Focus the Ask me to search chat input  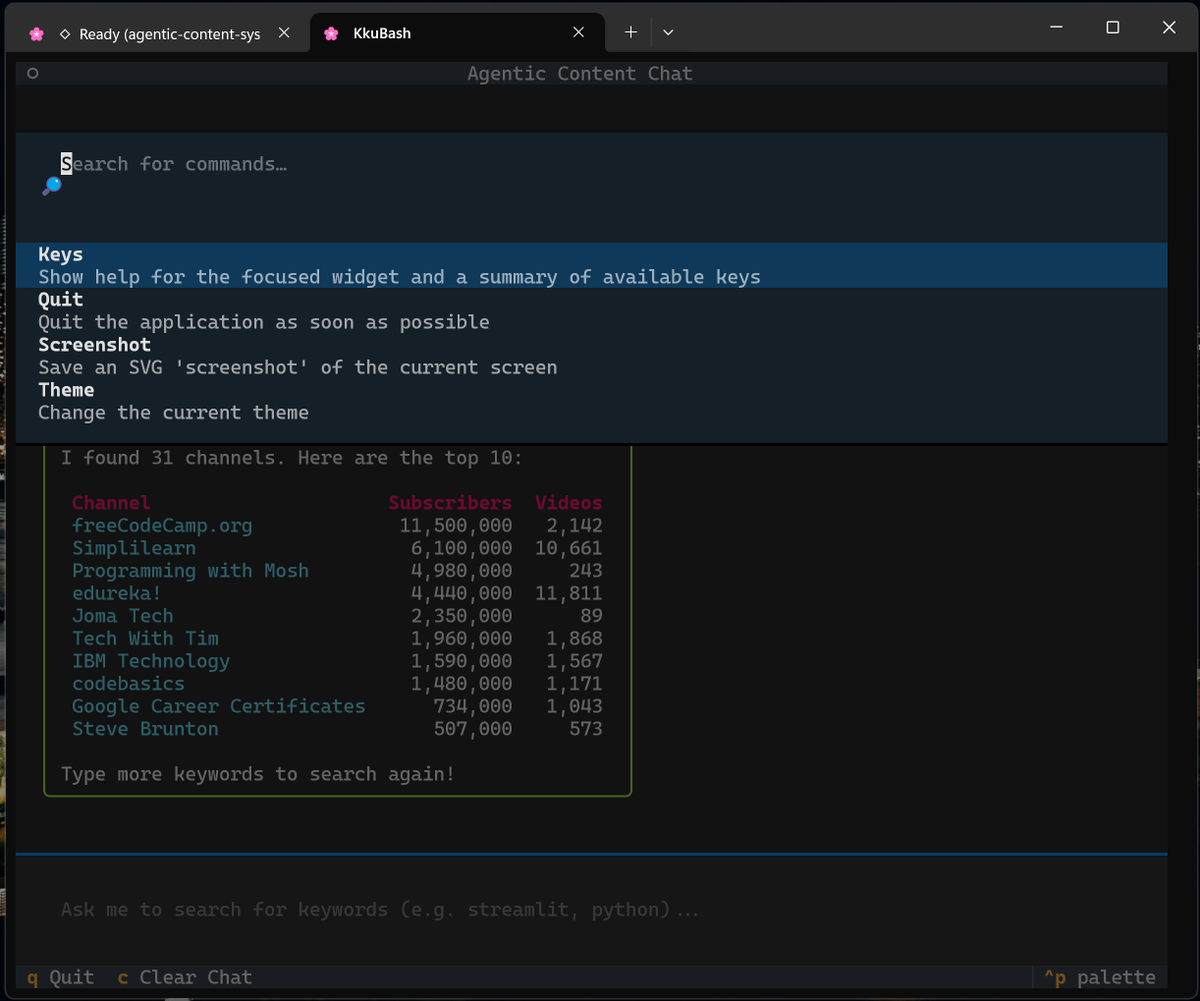click(x=591, y=910)
